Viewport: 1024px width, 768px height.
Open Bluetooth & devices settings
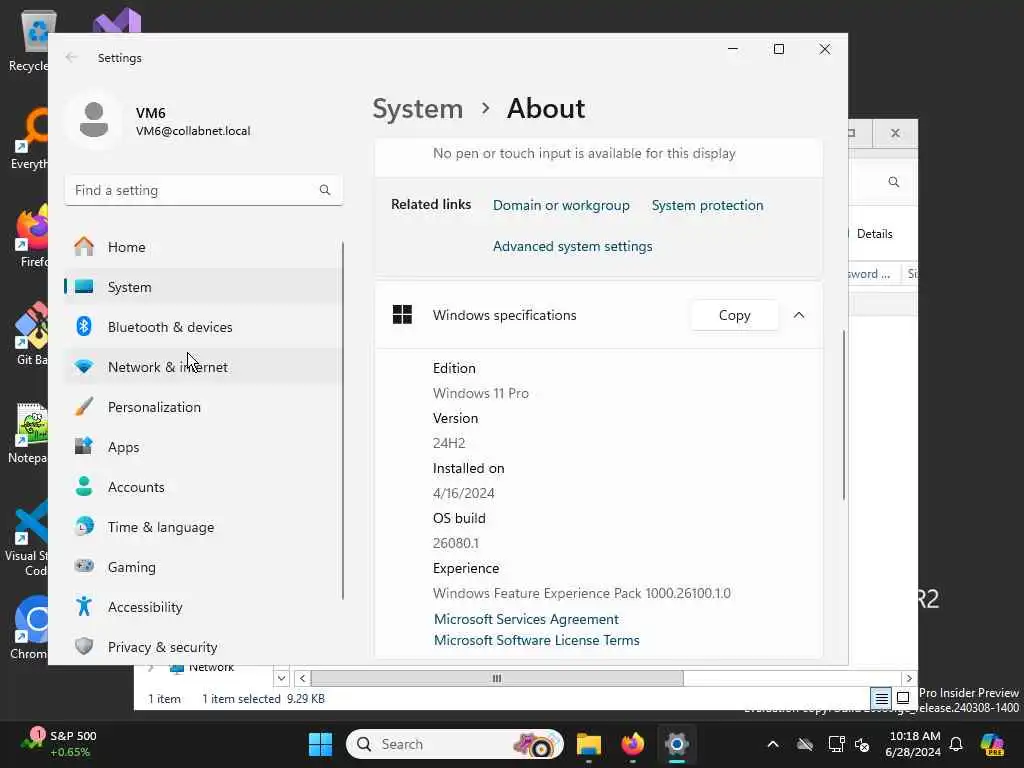coord(202,327)
